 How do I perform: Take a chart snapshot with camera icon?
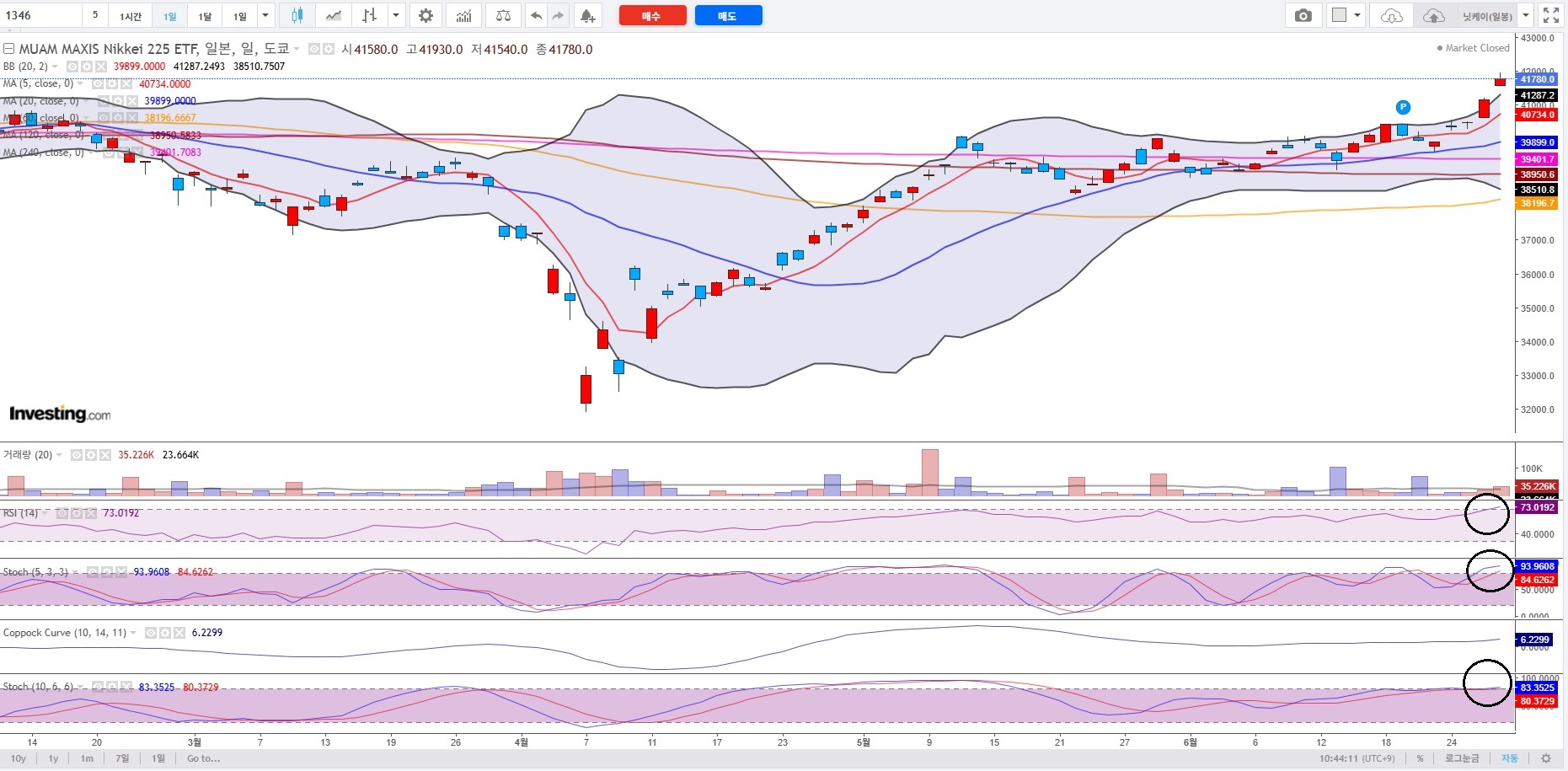point(1303,15)
